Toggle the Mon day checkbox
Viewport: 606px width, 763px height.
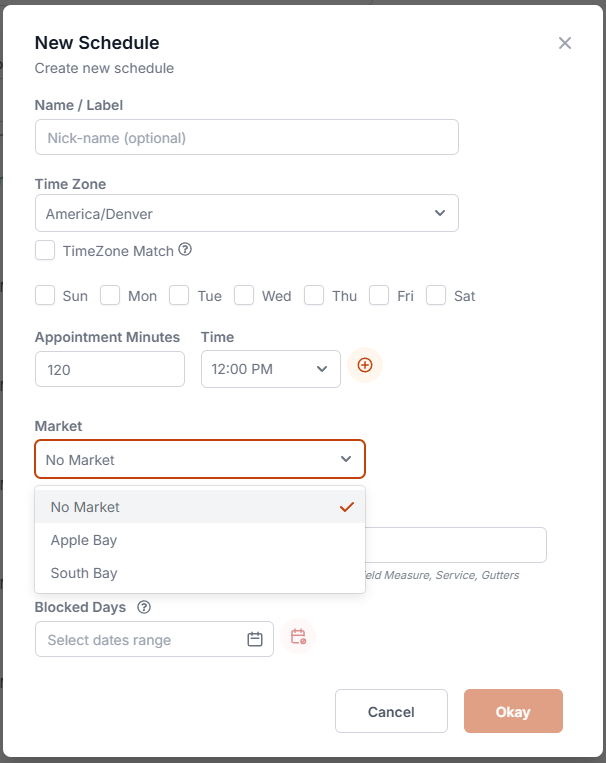(110, 295)
